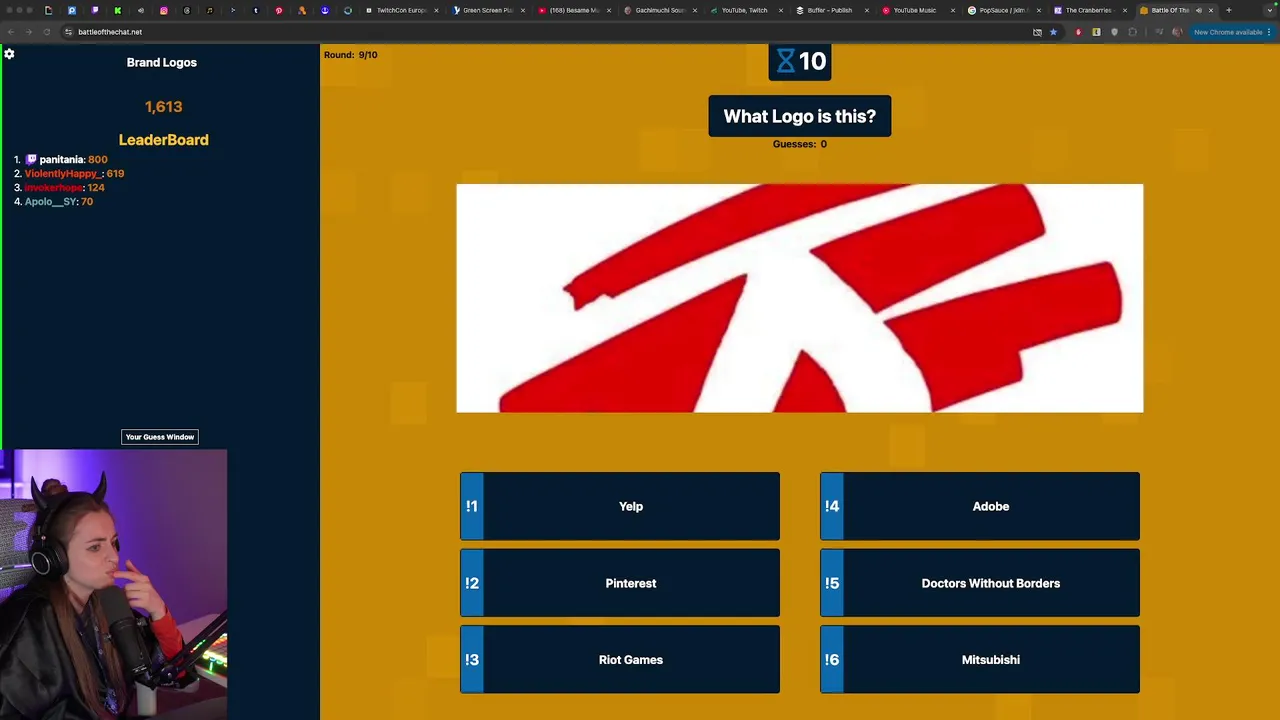Click New Chrome available update button
This screenshot has width=1280, height=720.
click(x=1232, y=32)
